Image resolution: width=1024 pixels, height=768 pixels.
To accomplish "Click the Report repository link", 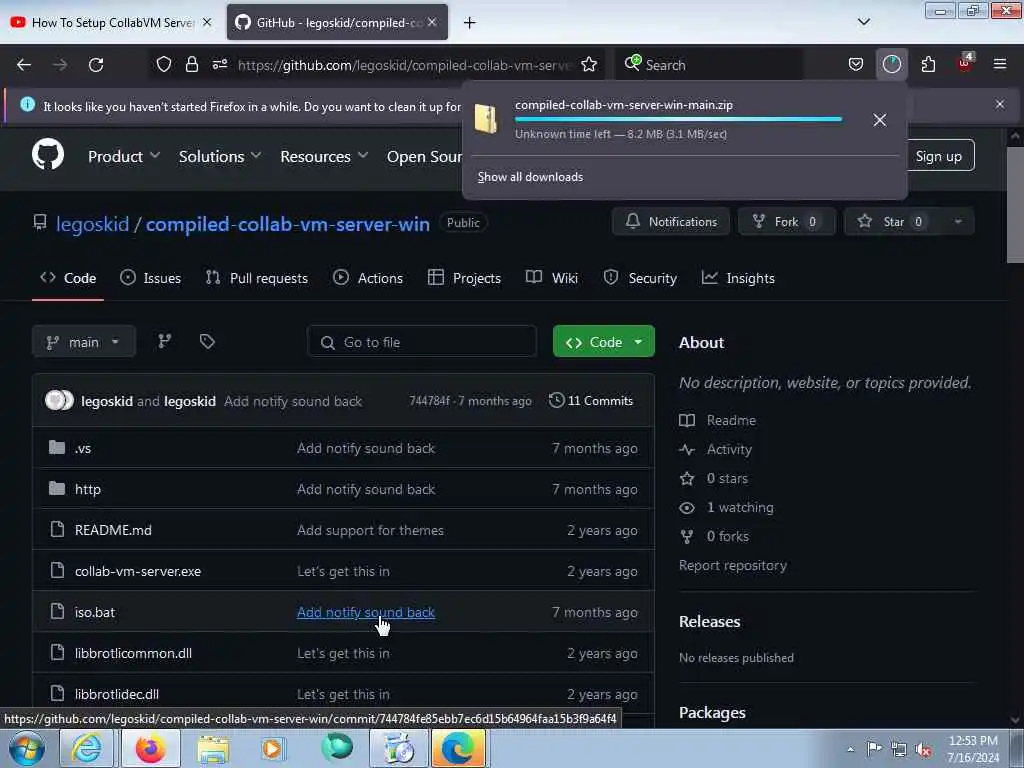I will point(733,566).
